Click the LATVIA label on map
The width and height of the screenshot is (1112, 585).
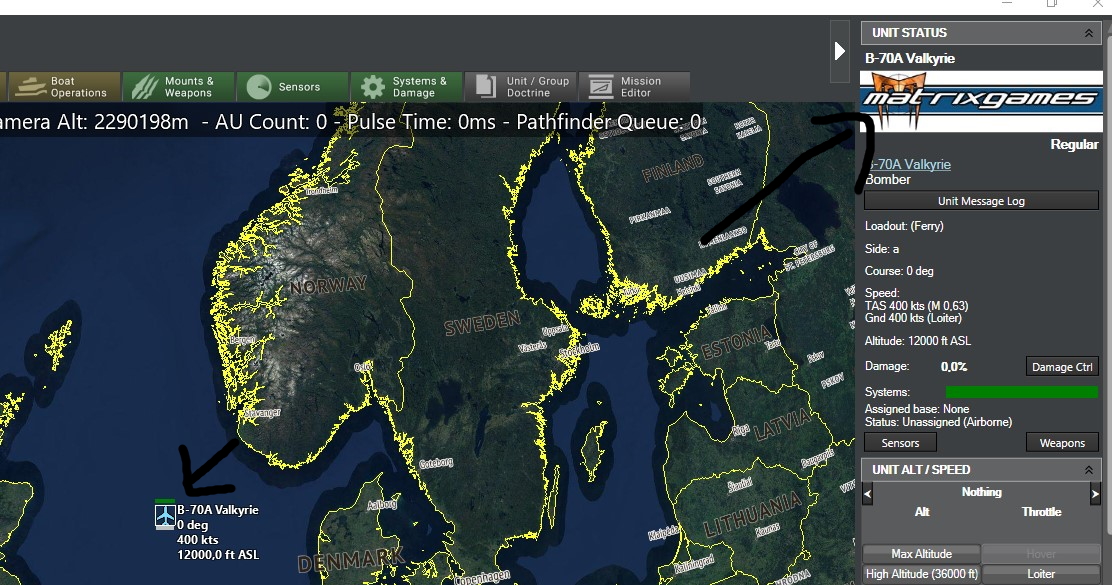tap(781, 423)
